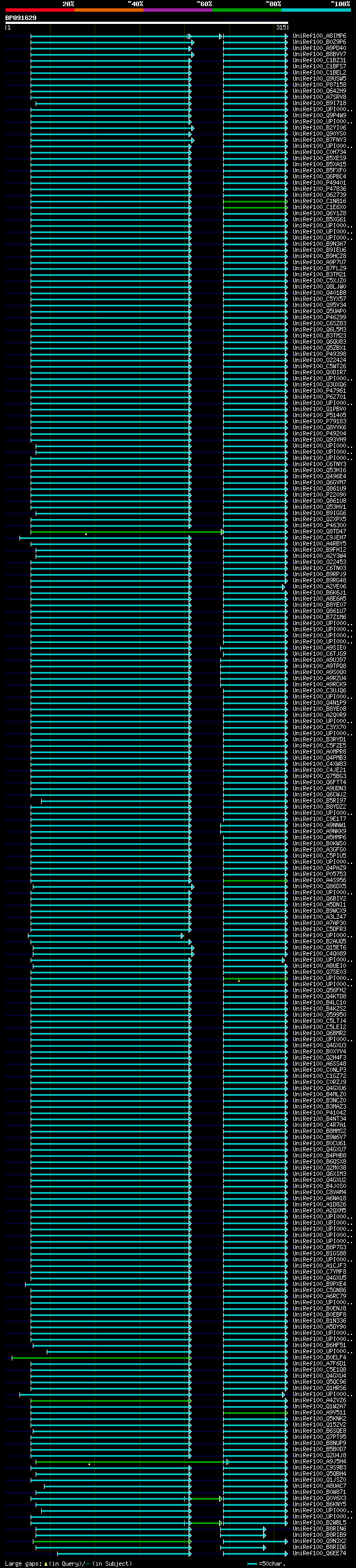Click the red 20% legend bar
The width and height of the screenshot is (356, 1568).
[39, 10]
